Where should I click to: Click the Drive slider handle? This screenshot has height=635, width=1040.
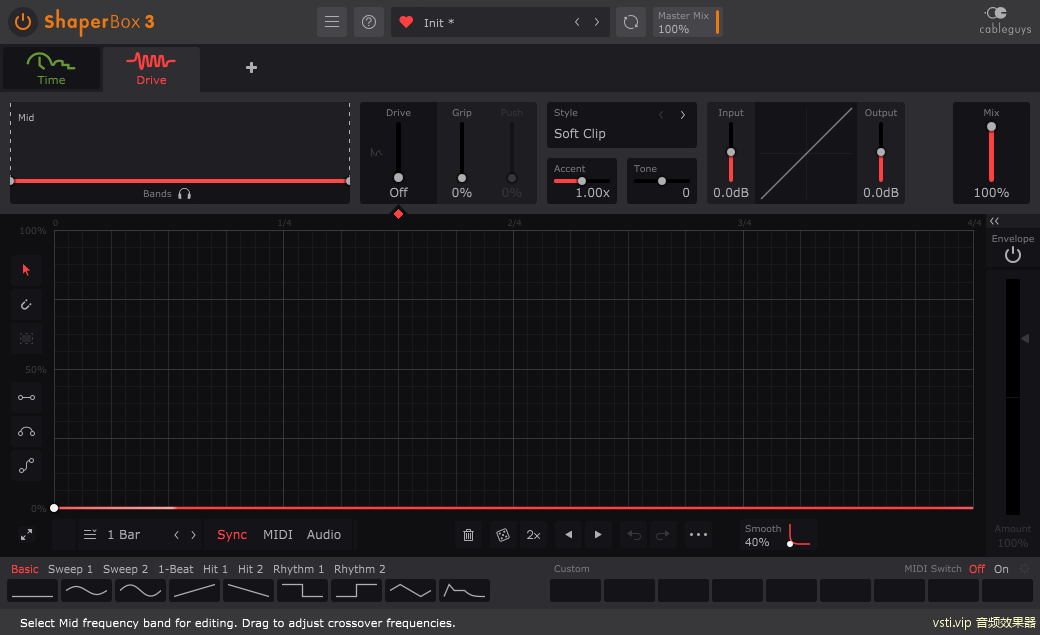tap(398, 178)
